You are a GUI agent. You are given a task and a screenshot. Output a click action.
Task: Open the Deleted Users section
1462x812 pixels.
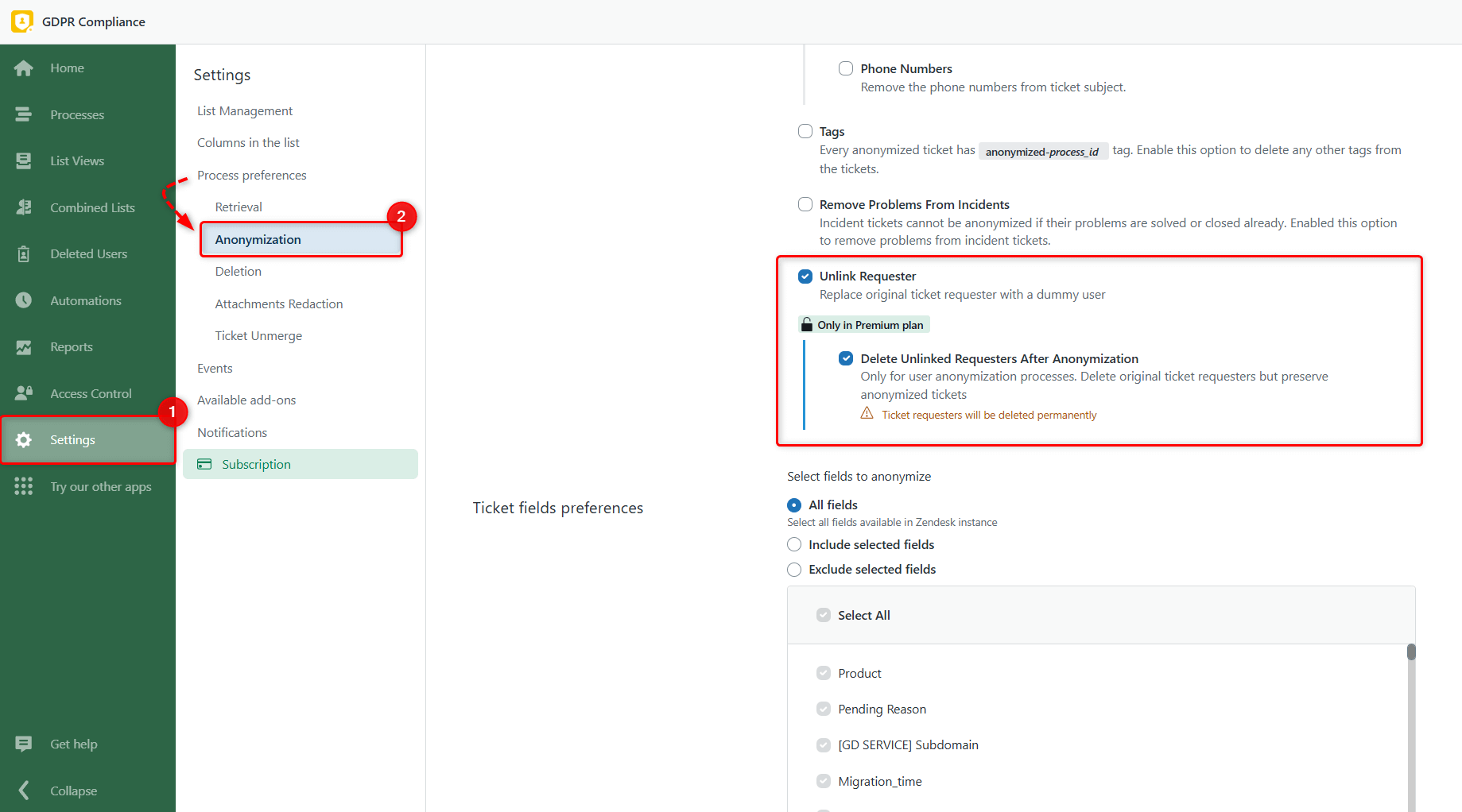pyautogui.click(x=88, y=253)
